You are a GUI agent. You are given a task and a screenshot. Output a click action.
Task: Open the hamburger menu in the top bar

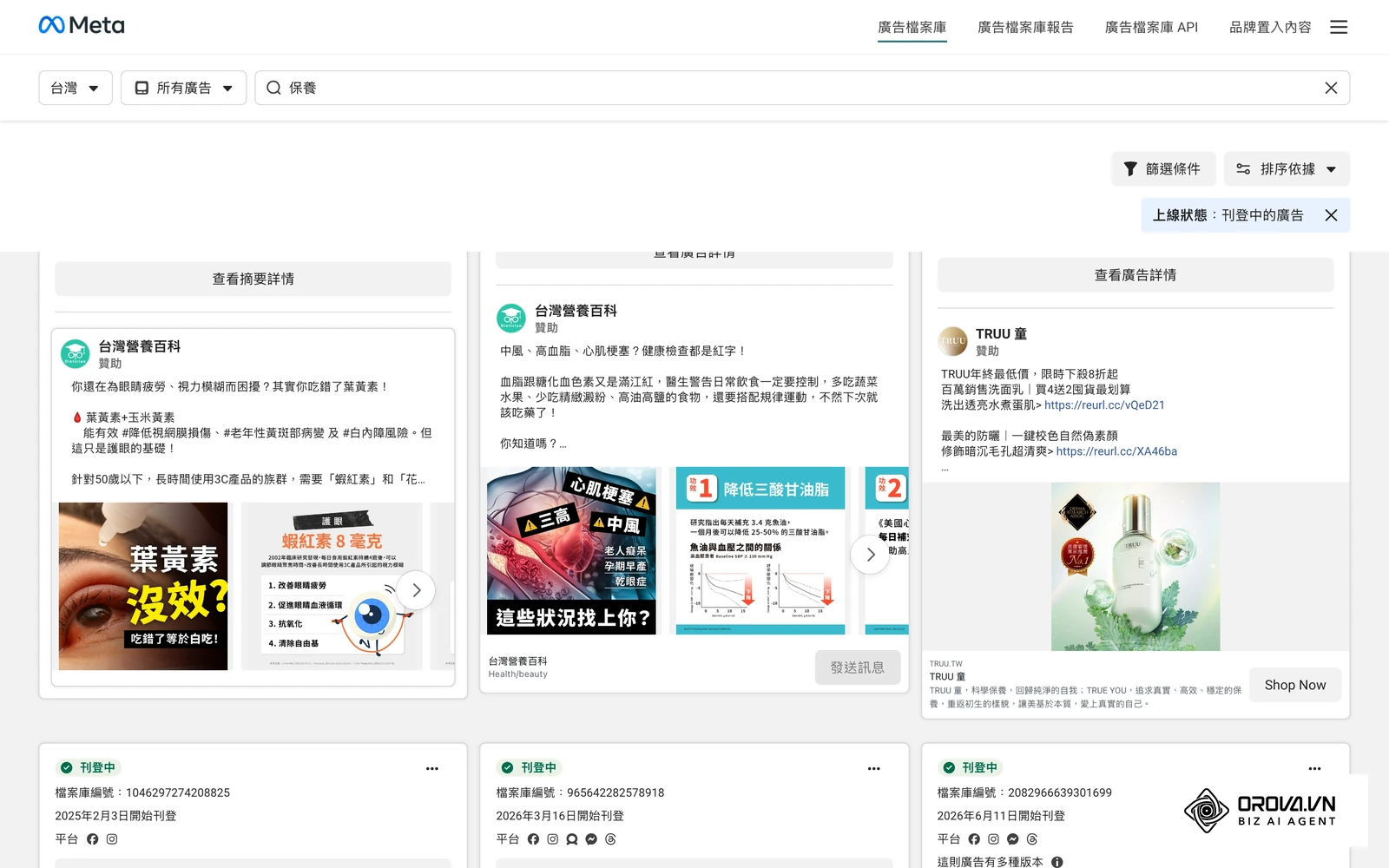[x=1339, y=27]
